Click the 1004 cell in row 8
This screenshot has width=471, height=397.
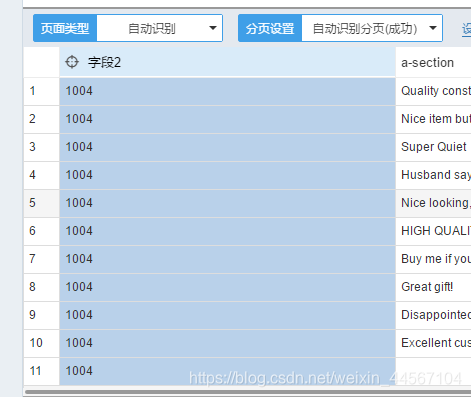click(x=227, y=287)
